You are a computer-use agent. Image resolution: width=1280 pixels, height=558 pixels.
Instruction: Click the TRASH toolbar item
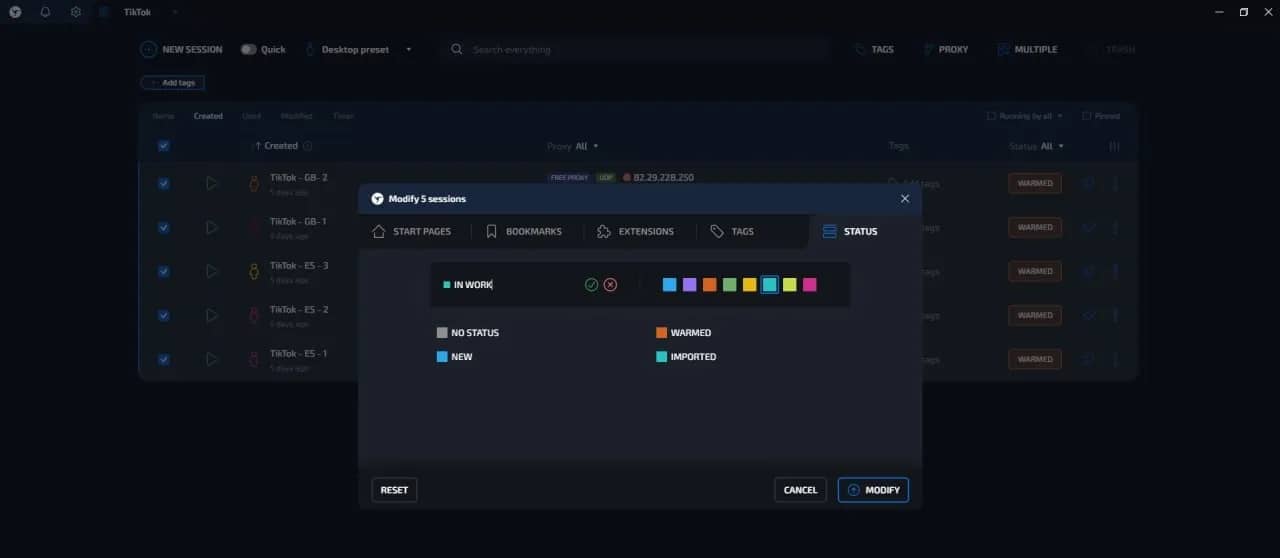[1111, 49]
